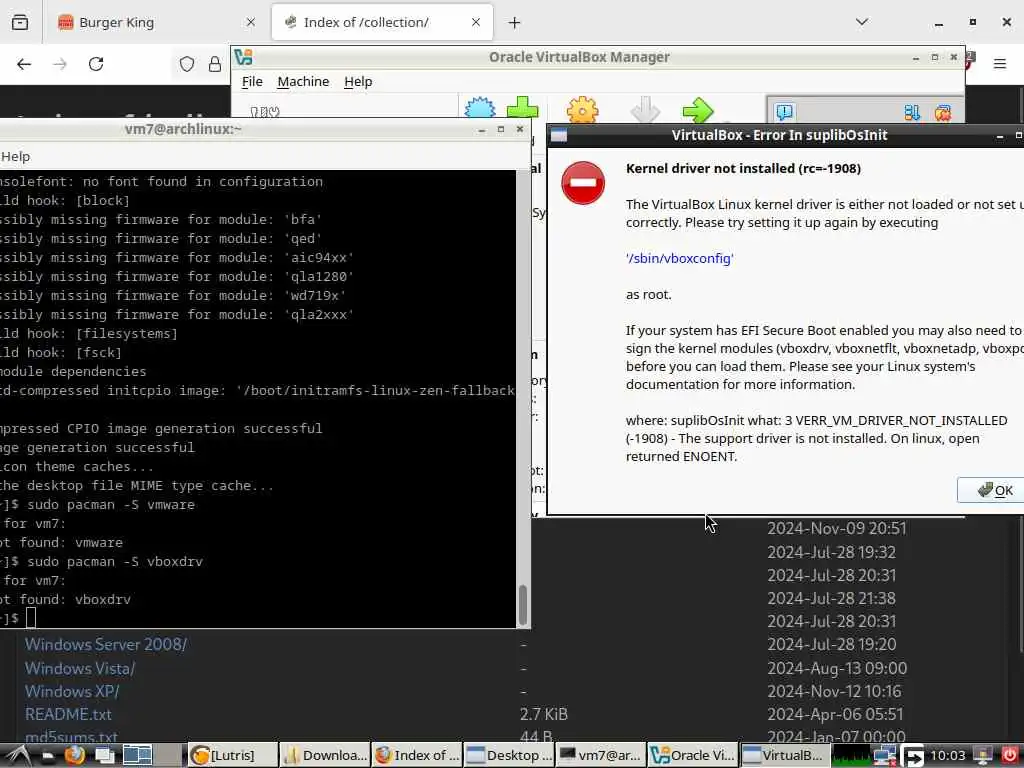
Task: Close the Burger King tab
Action: [251, 22]
